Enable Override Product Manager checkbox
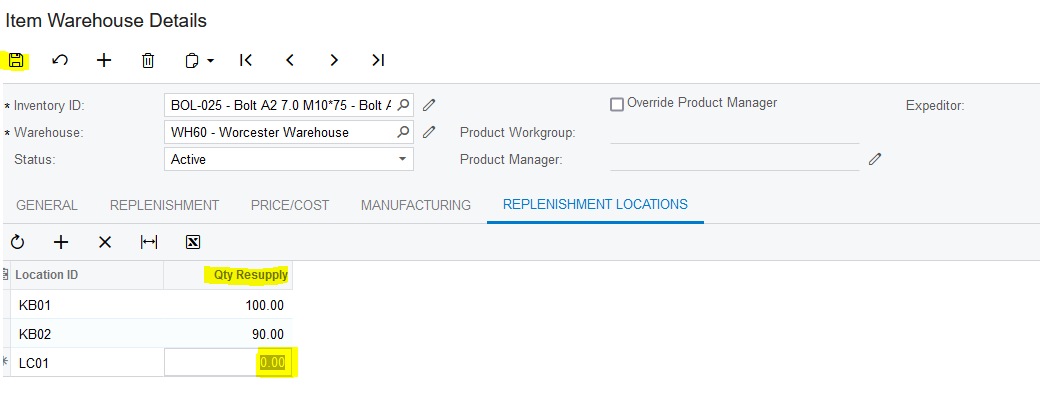Screen dimensions: 1040x417 coord(617,104)
